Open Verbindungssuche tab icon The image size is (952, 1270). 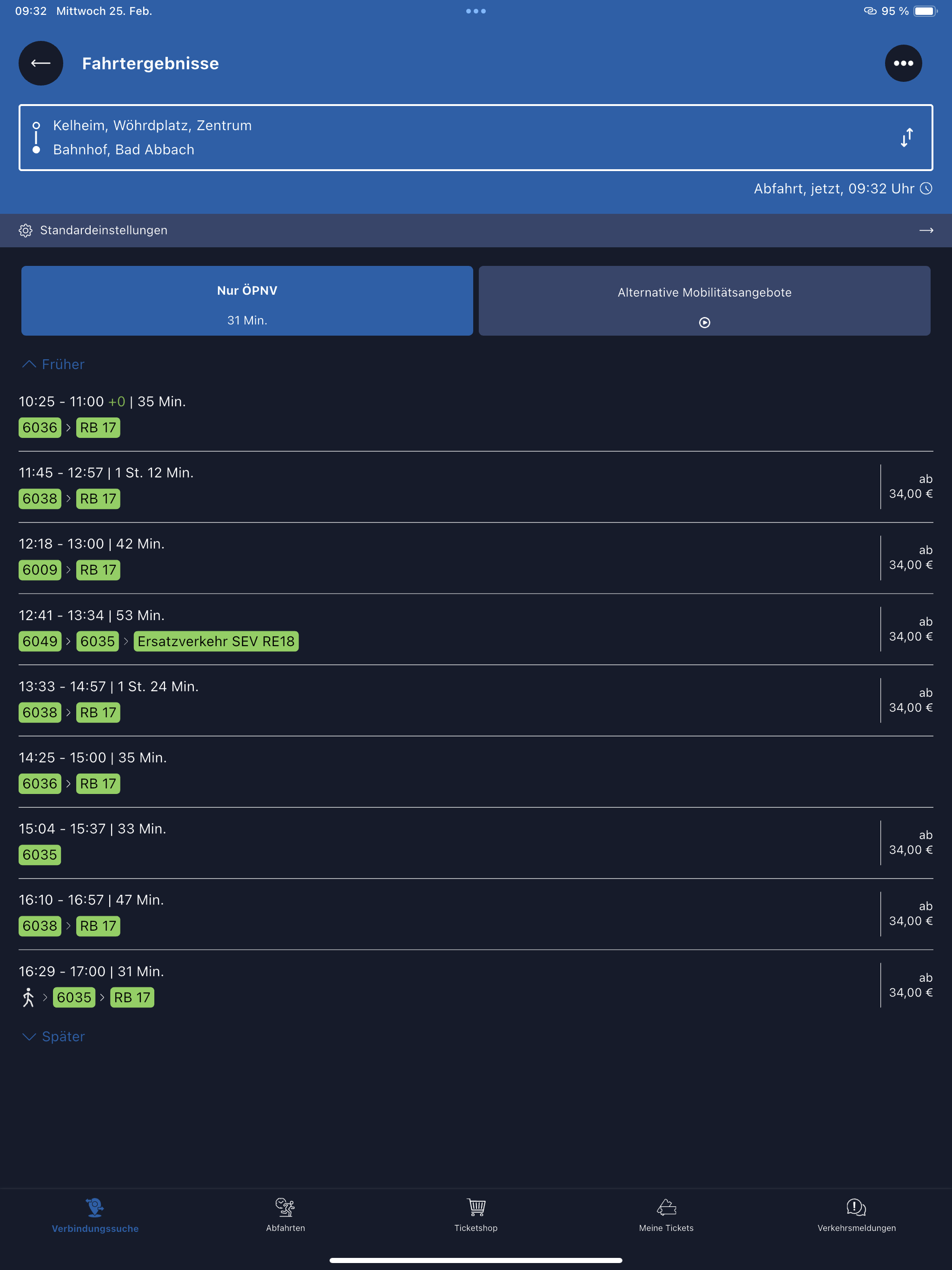coord(95,1207)
